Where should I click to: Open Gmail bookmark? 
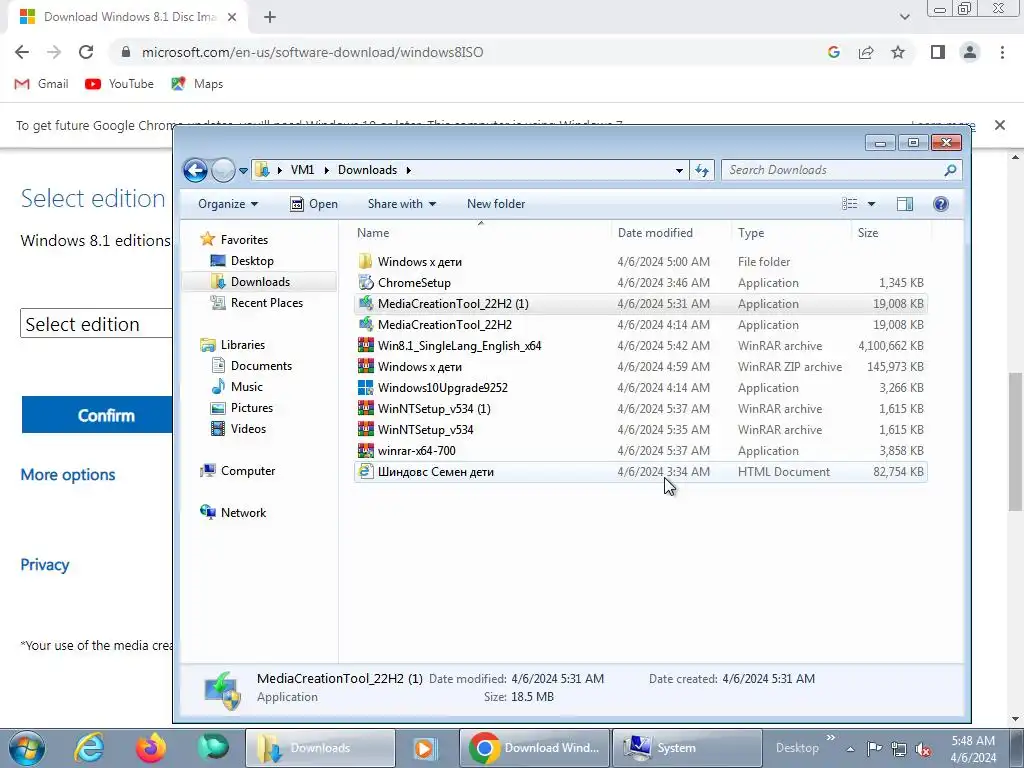pos(42,84)
